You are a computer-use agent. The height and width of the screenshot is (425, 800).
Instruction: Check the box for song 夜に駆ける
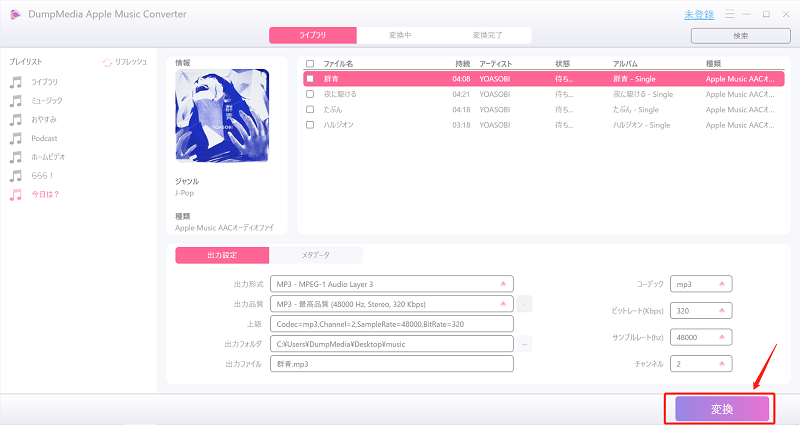[310, 94]
